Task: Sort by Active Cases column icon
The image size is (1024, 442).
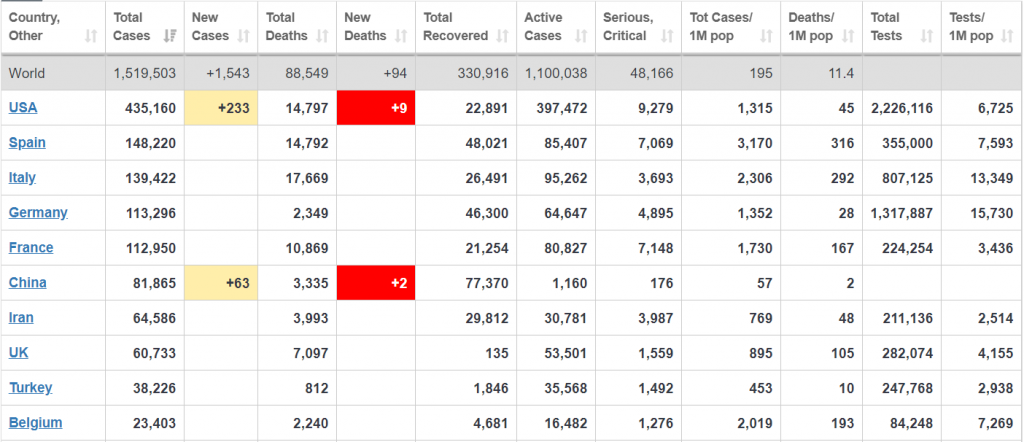Action: (581, 37)
